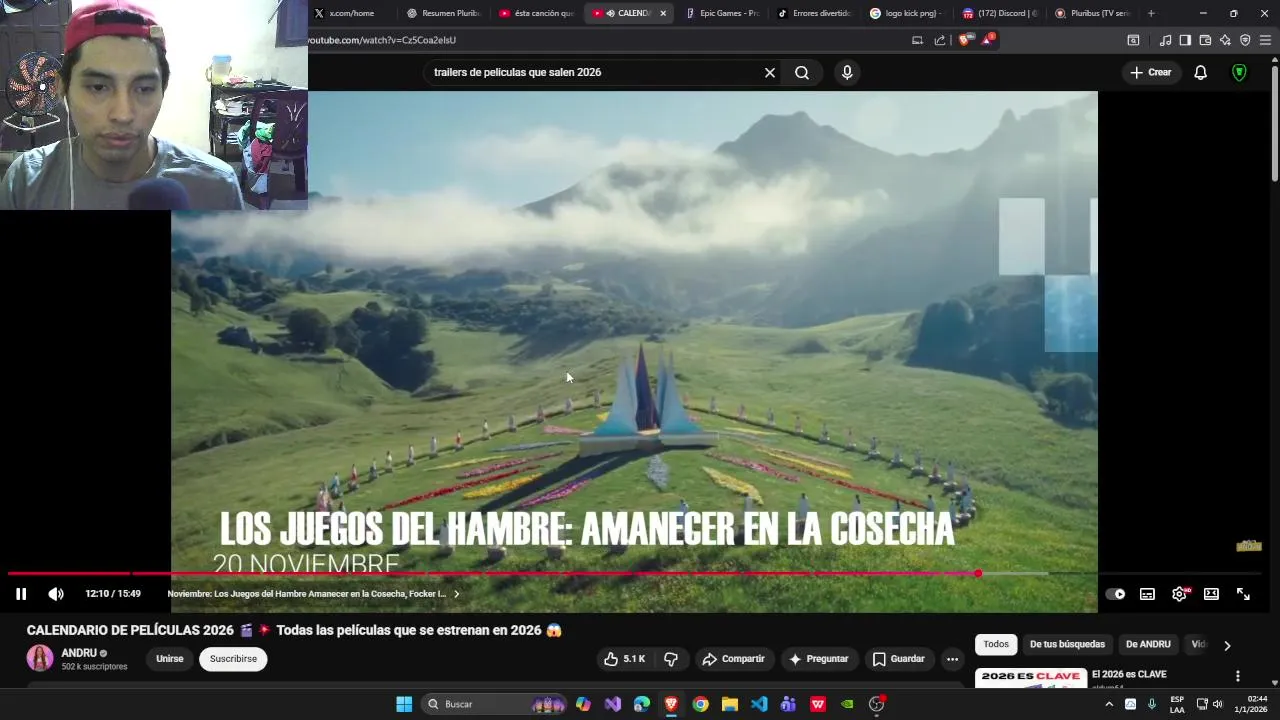The image size is (1280, 720).
Task: Open Microsoft Teams from taskbar
Action: pos(788,704)
